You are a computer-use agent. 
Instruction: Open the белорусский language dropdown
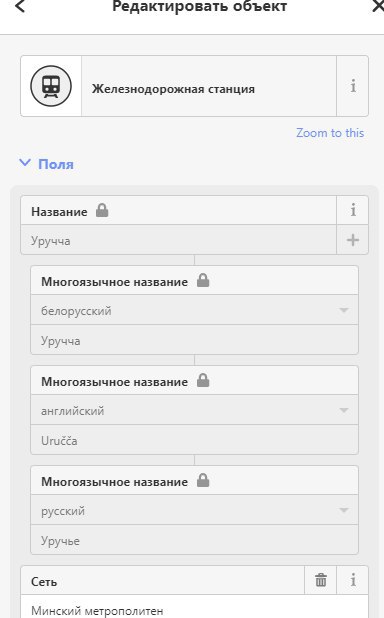[194, 310]
